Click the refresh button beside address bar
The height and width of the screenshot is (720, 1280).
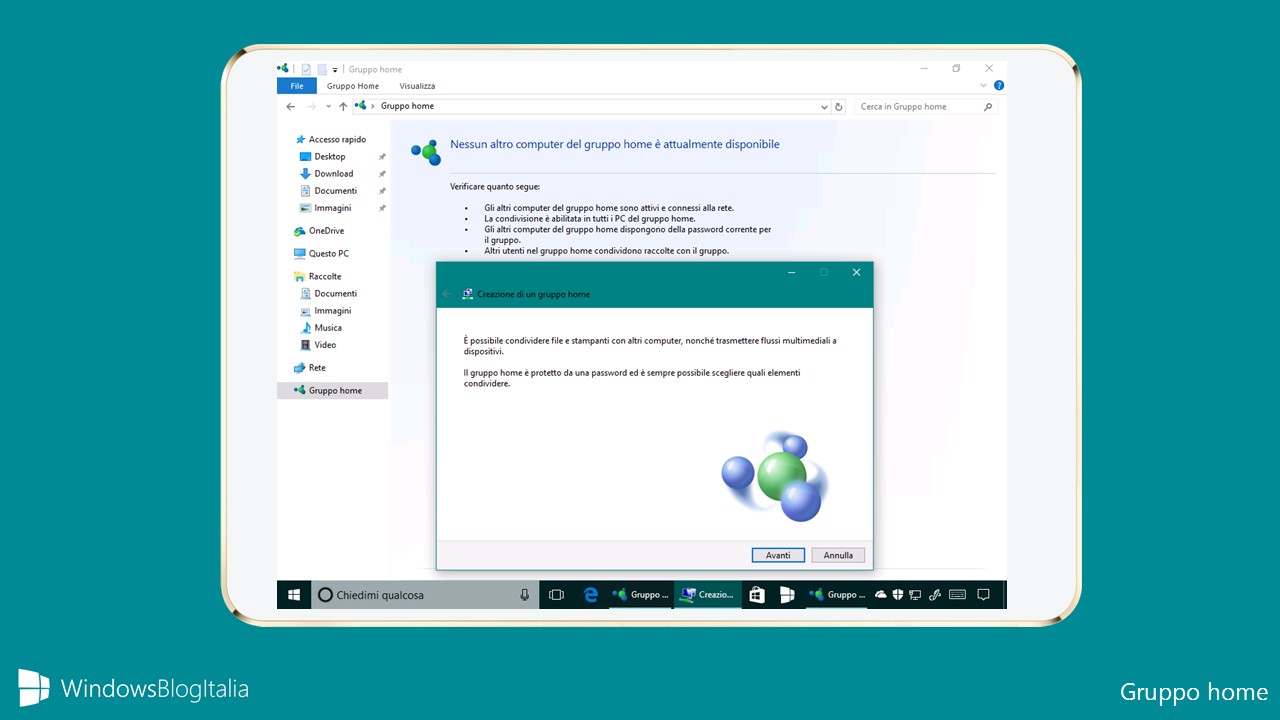tap(839, 106)
